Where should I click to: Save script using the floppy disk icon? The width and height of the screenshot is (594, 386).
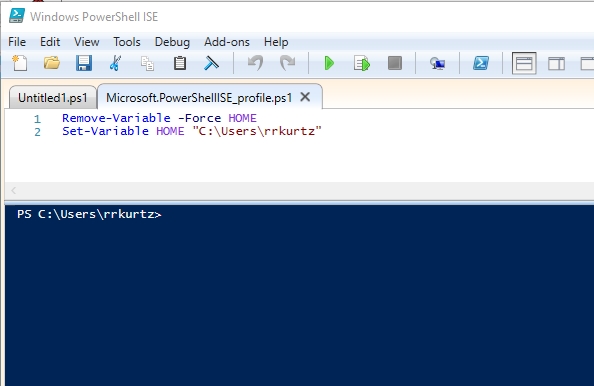click(x=84, y=63)
